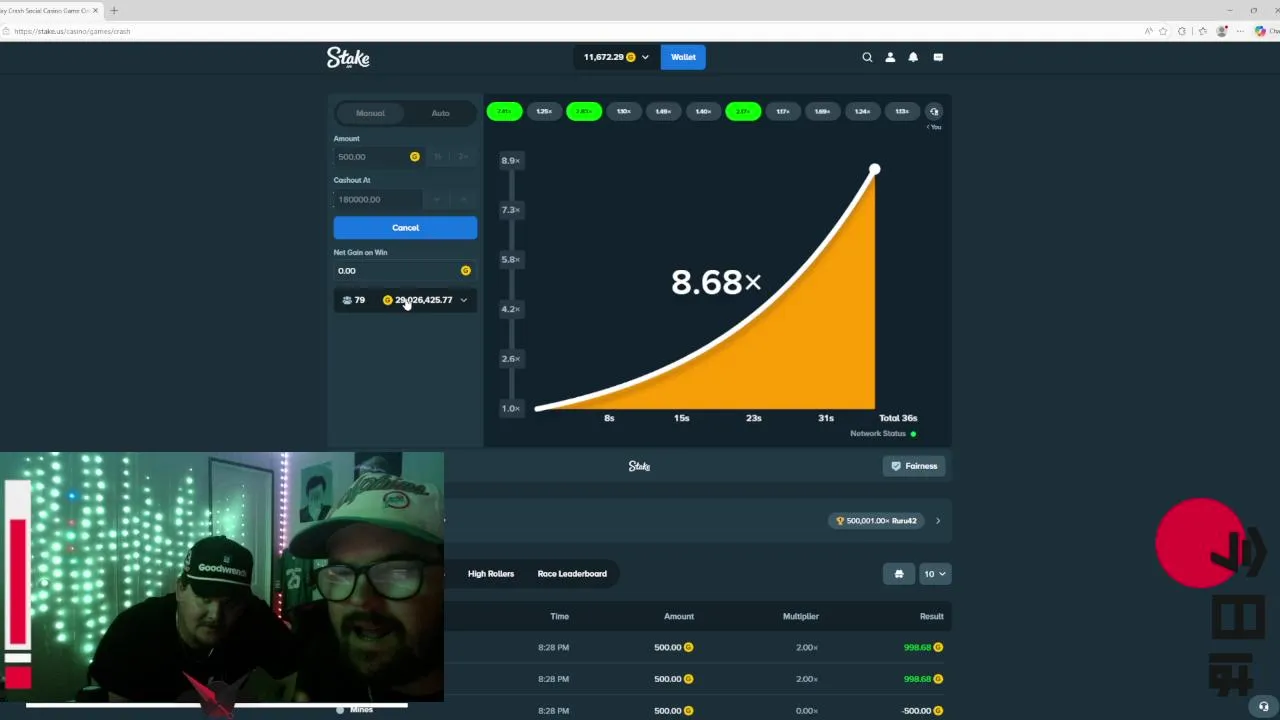
Task: Click the Network Status green indicator
Action: coord(913,434)
